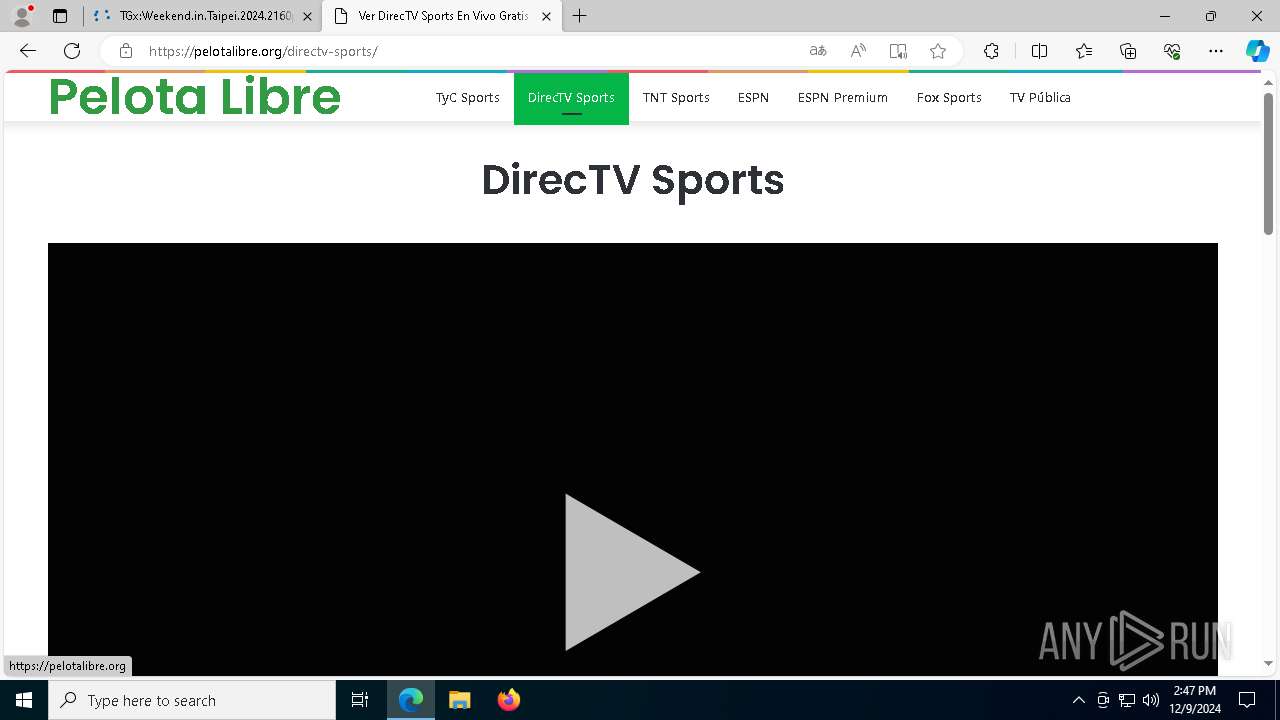Open Task View
Viewport: 1280px width, 720px height.
[x=360, y=700]
